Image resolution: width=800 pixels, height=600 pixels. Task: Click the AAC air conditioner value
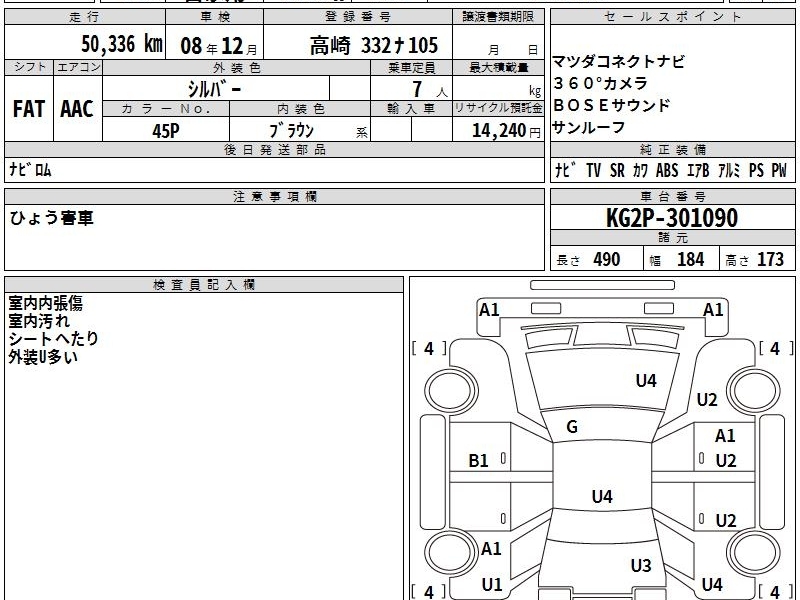click(77, 109)
